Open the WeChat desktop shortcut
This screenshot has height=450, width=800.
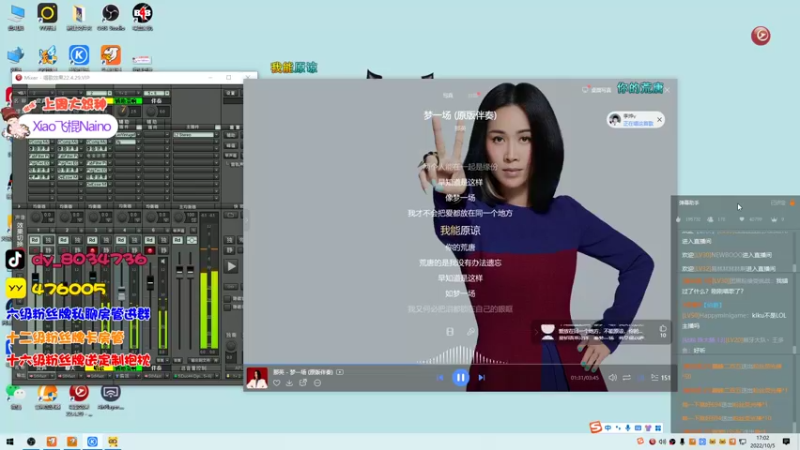point(16,396)
